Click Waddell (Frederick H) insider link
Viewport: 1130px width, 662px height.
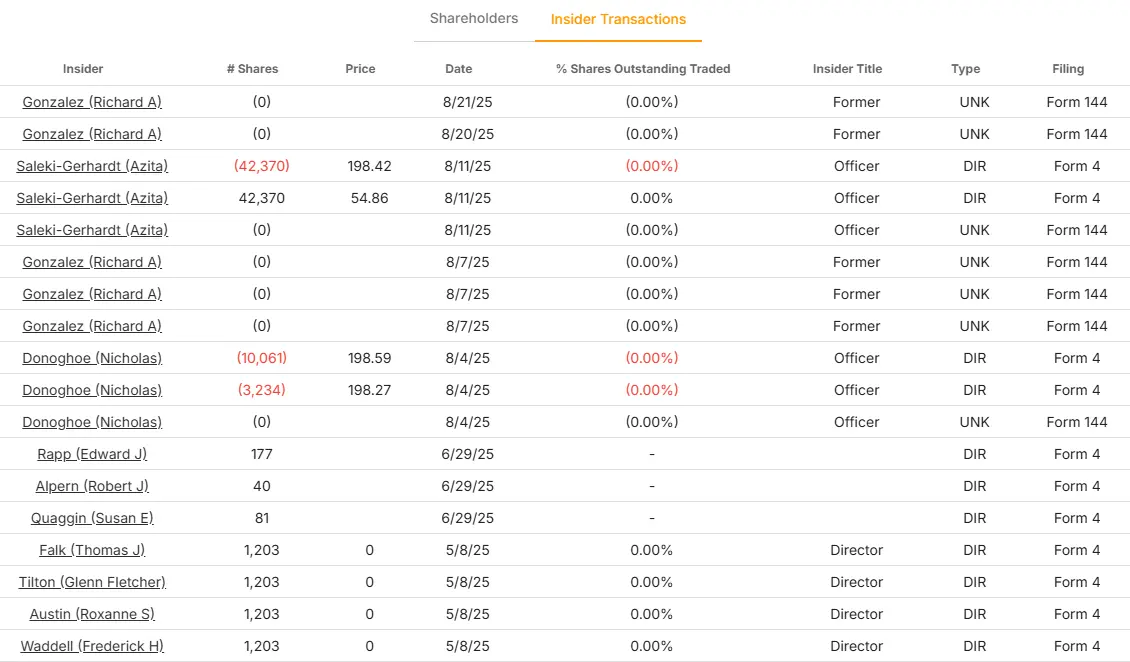coord(92,646)
